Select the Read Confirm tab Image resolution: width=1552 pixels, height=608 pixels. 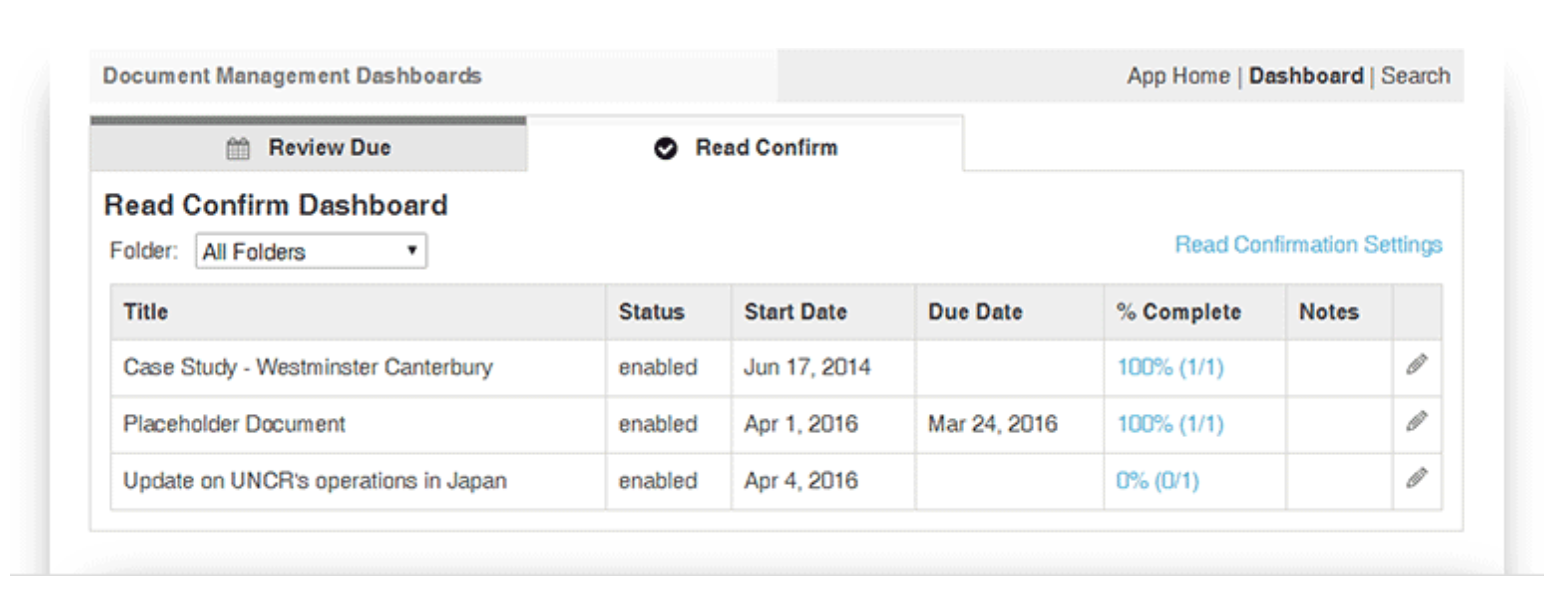(745, 148)
